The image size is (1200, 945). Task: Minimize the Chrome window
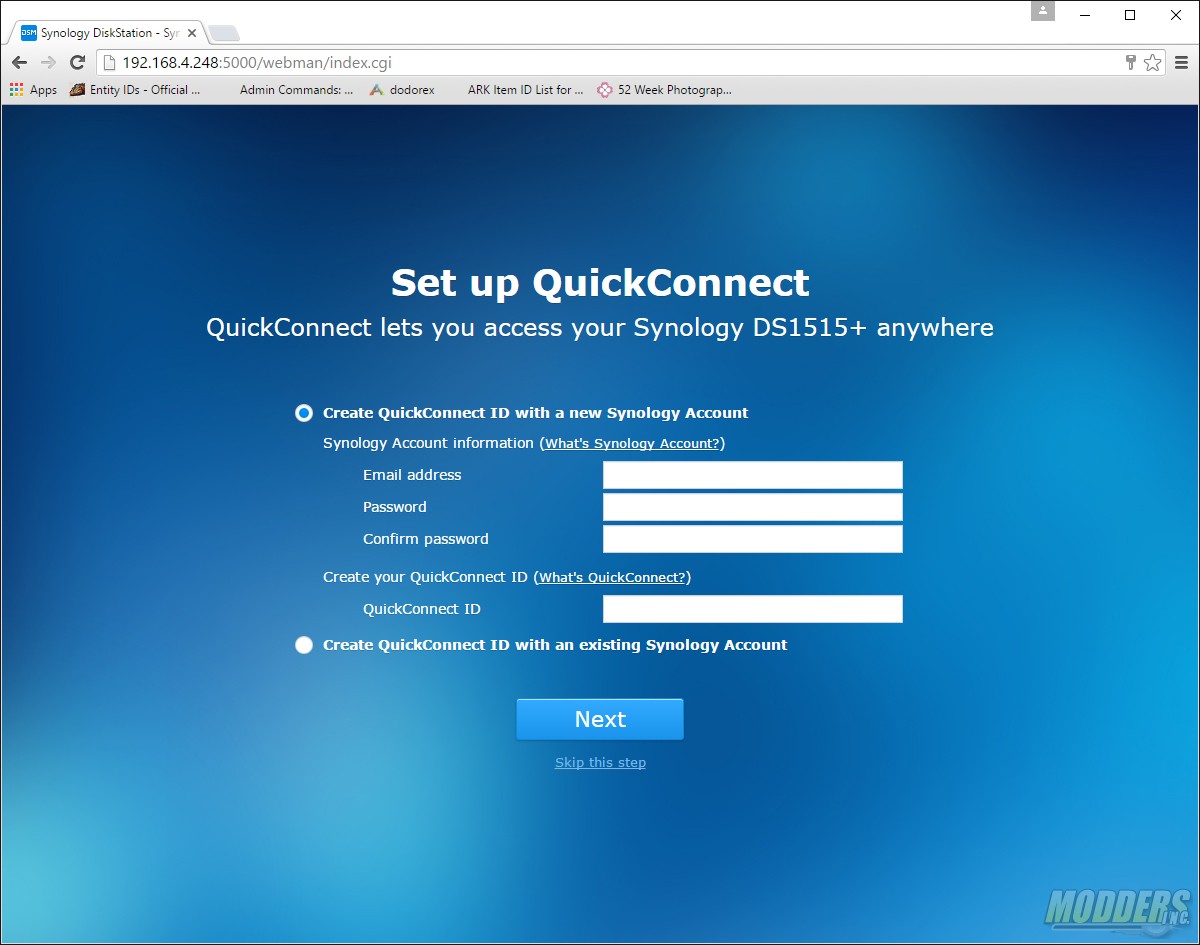click(1085, 15)
